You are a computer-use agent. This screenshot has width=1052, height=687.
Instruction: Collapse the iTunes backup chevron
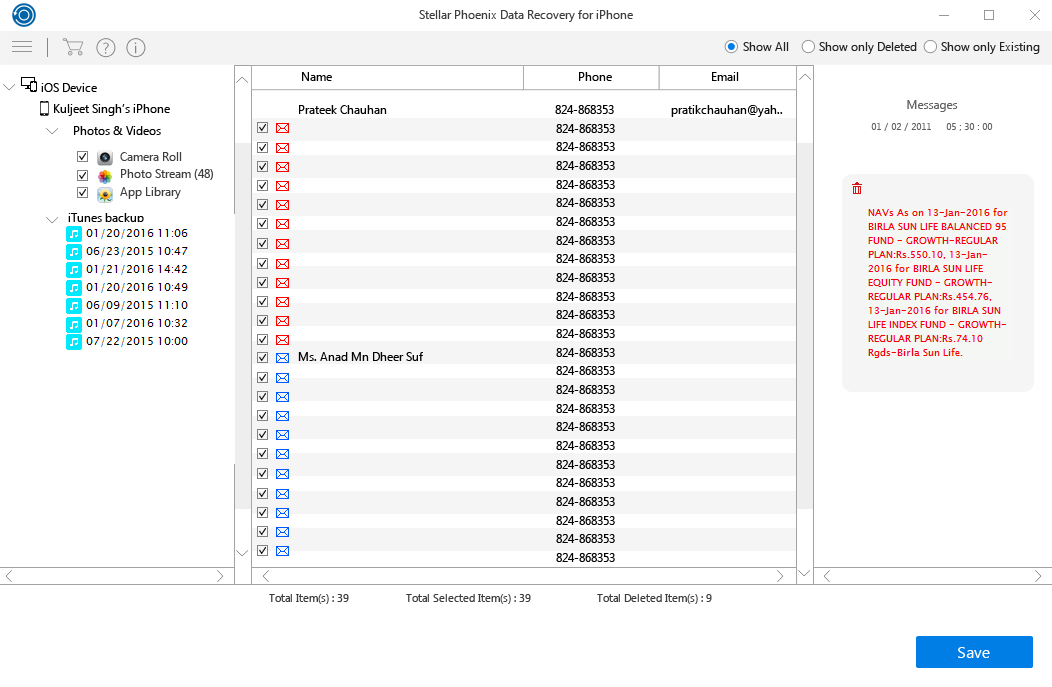pos(52,219)
